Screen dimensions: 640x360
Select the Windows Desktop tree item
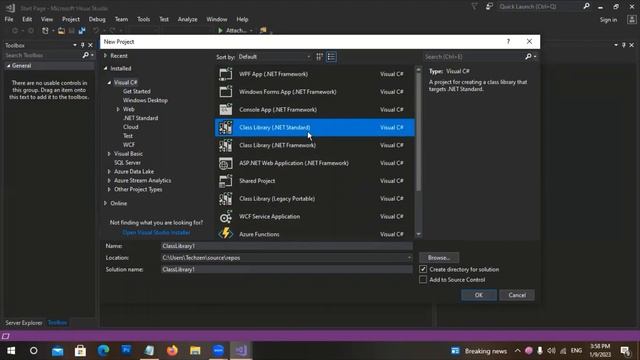pyautogui.click(x=145, y=100)
